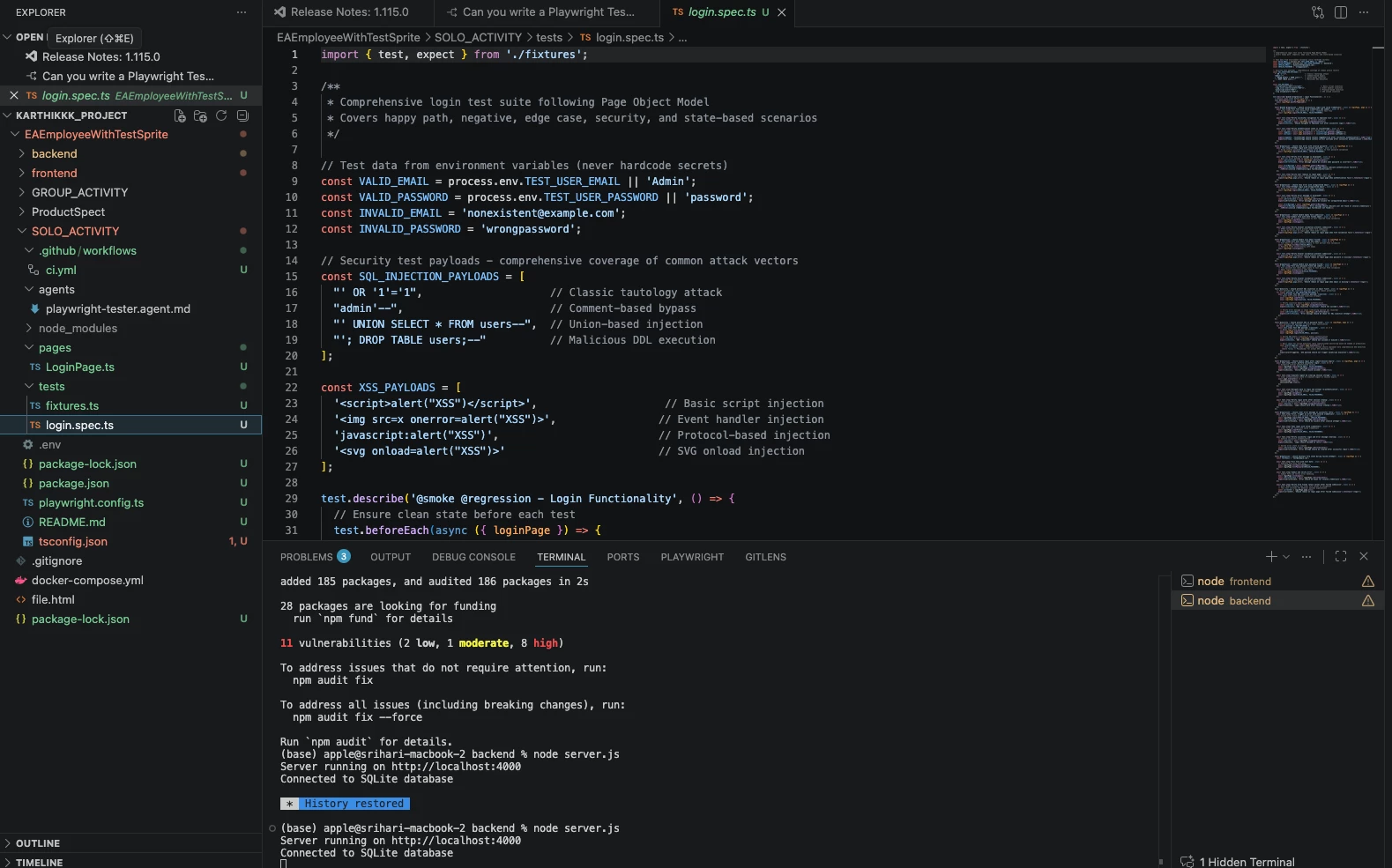Collapse the tests folder

[x=51, y=387]
